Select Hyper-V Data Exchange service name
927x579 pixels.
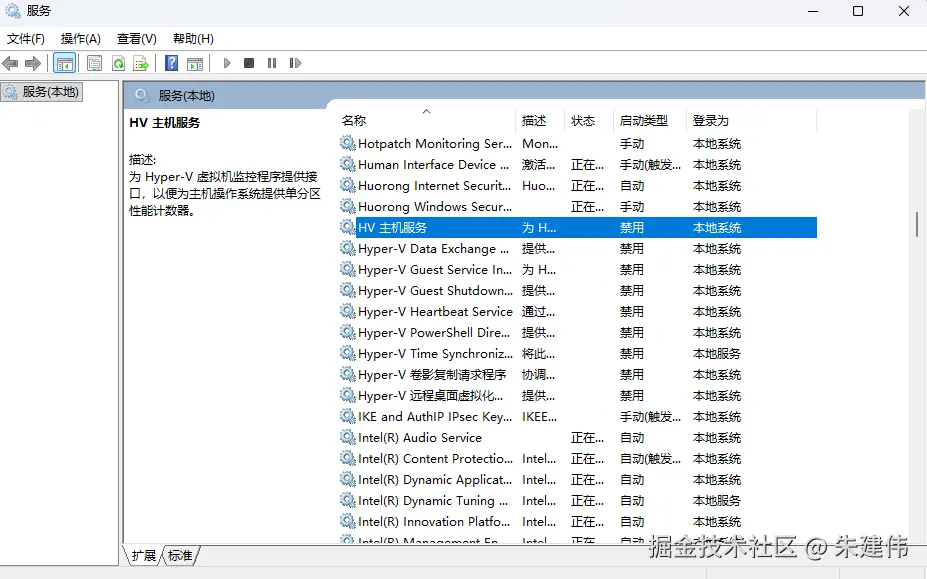(433, 248)
